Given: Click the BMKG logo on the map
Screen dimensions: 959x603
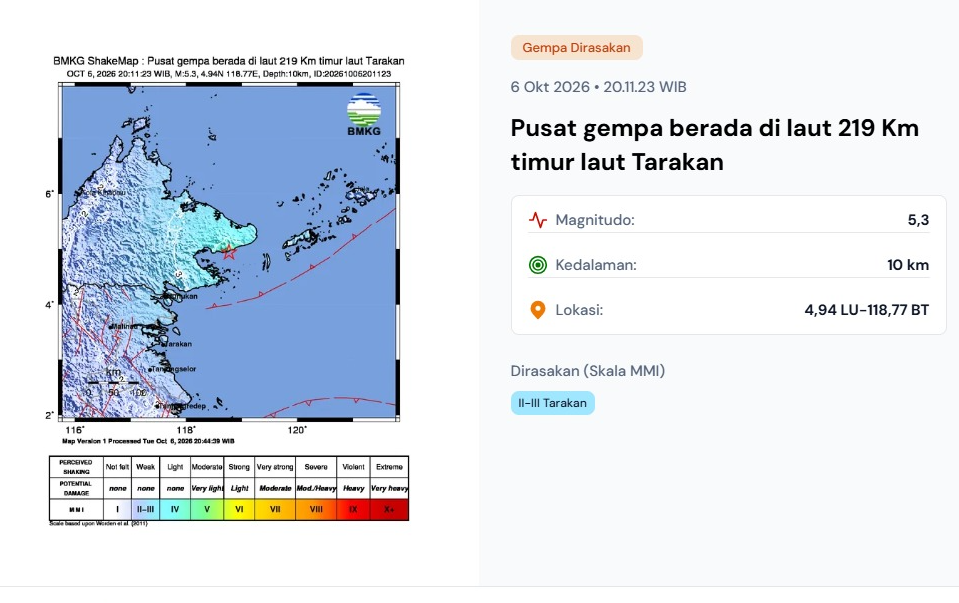Looking at the screenshot, I should [364, 114].
